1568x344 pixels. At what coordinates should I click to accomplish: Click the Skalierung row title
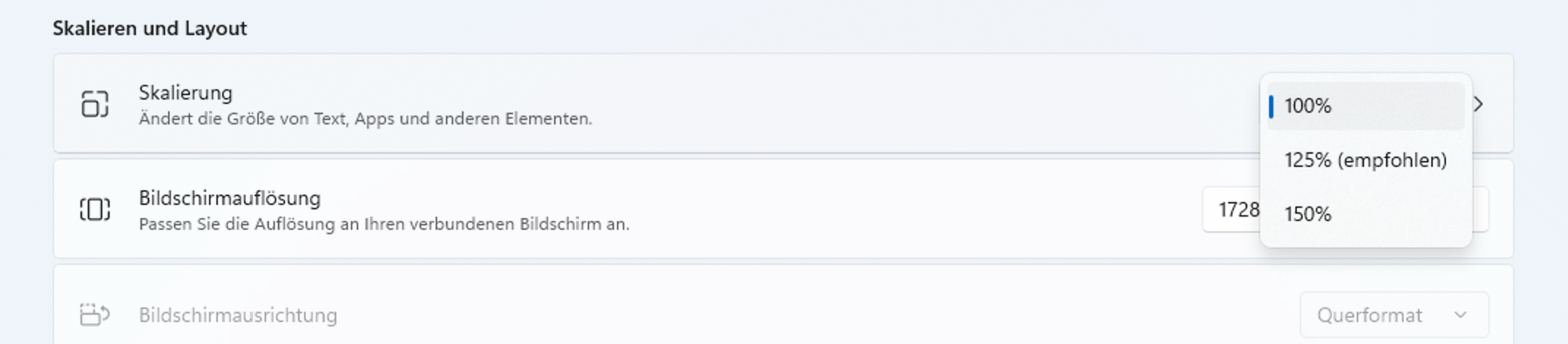[186, 93]
